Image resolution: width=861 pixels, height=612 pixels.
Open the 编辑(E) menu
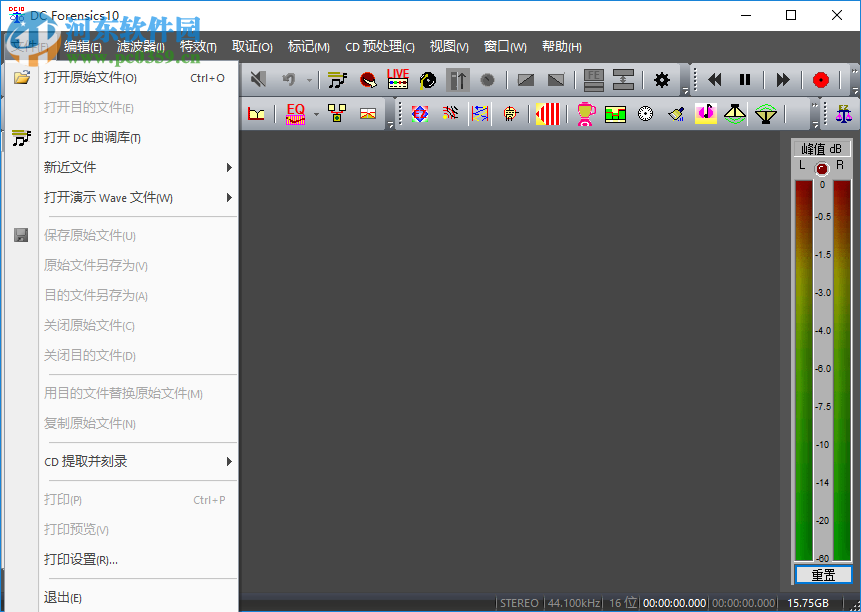83,47
